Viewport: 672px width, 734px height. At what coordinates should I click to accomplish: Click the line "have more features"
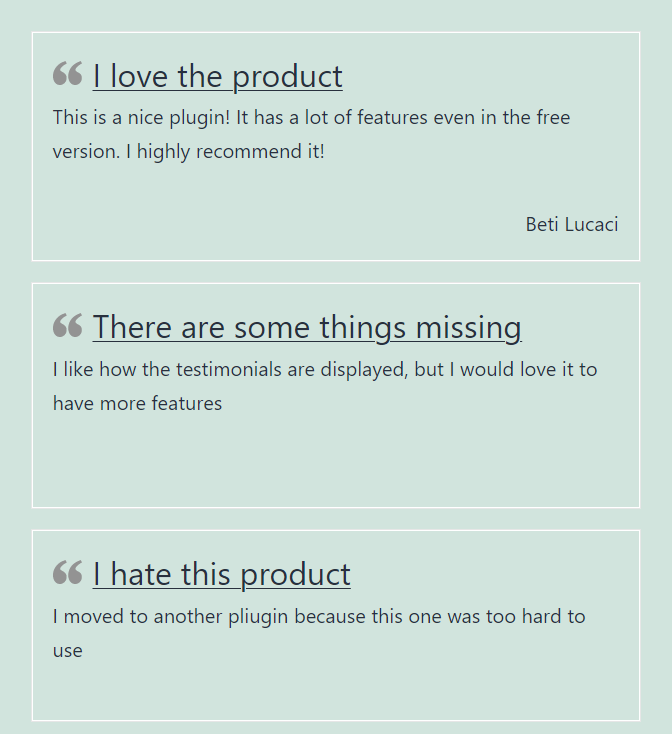pyautogui.click(x=137, y=404)
